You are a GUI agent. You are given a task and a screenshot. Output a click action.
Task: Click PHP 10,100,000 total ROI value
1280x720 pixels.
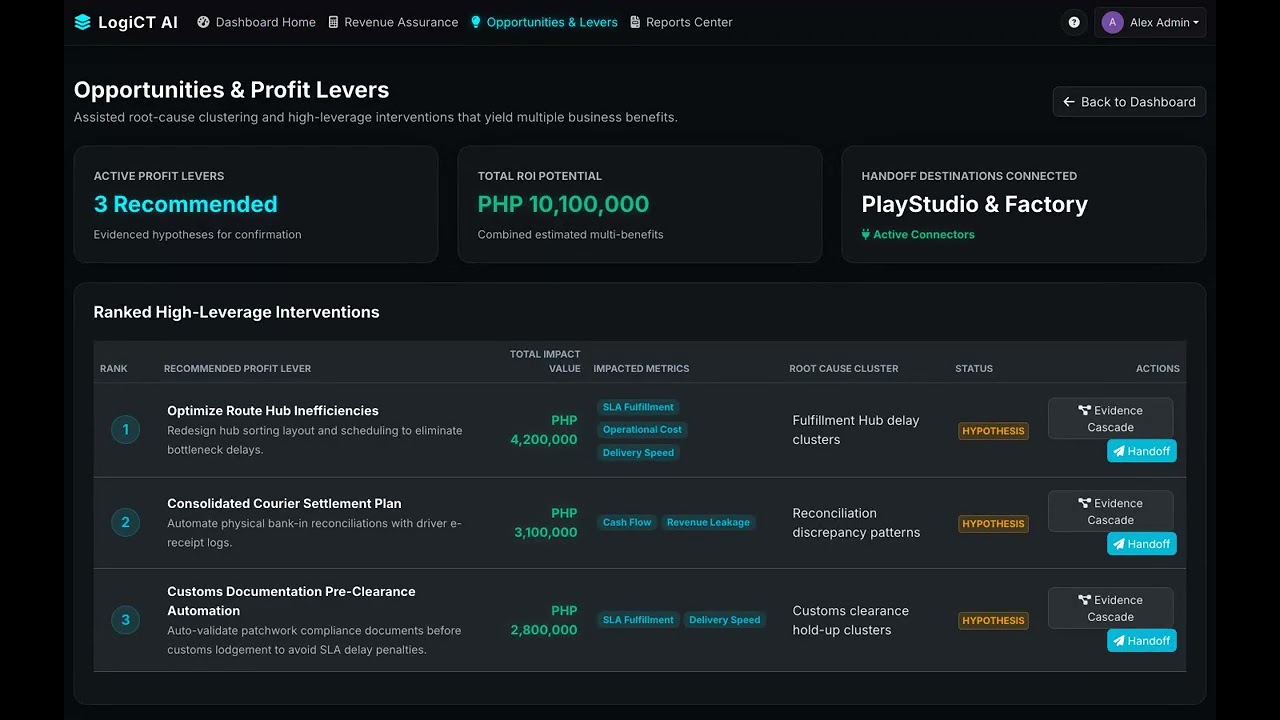click(563, 204)
